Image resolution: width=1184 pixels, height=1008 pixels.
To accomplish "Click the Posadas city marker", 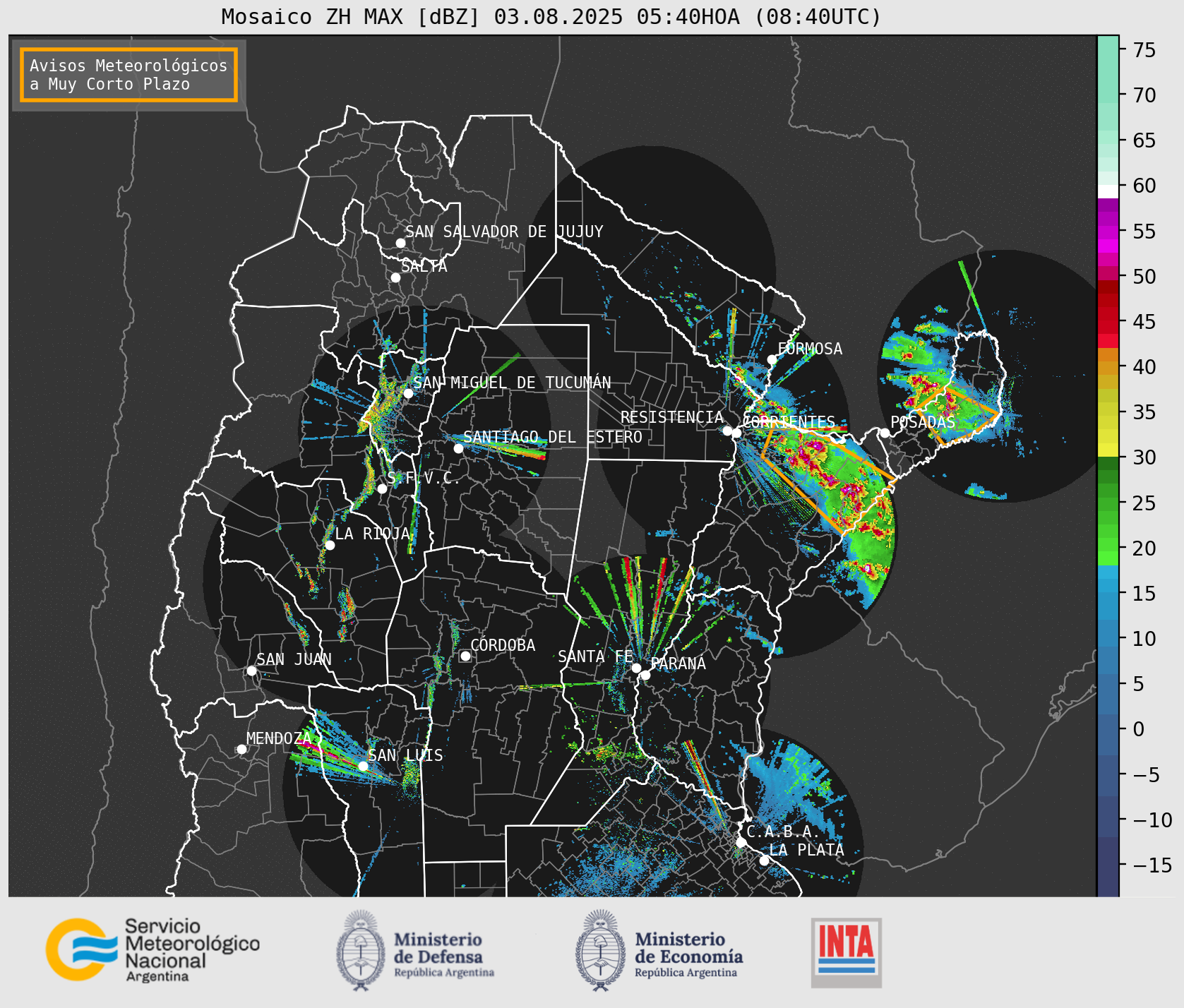I will tap(885, 433).
